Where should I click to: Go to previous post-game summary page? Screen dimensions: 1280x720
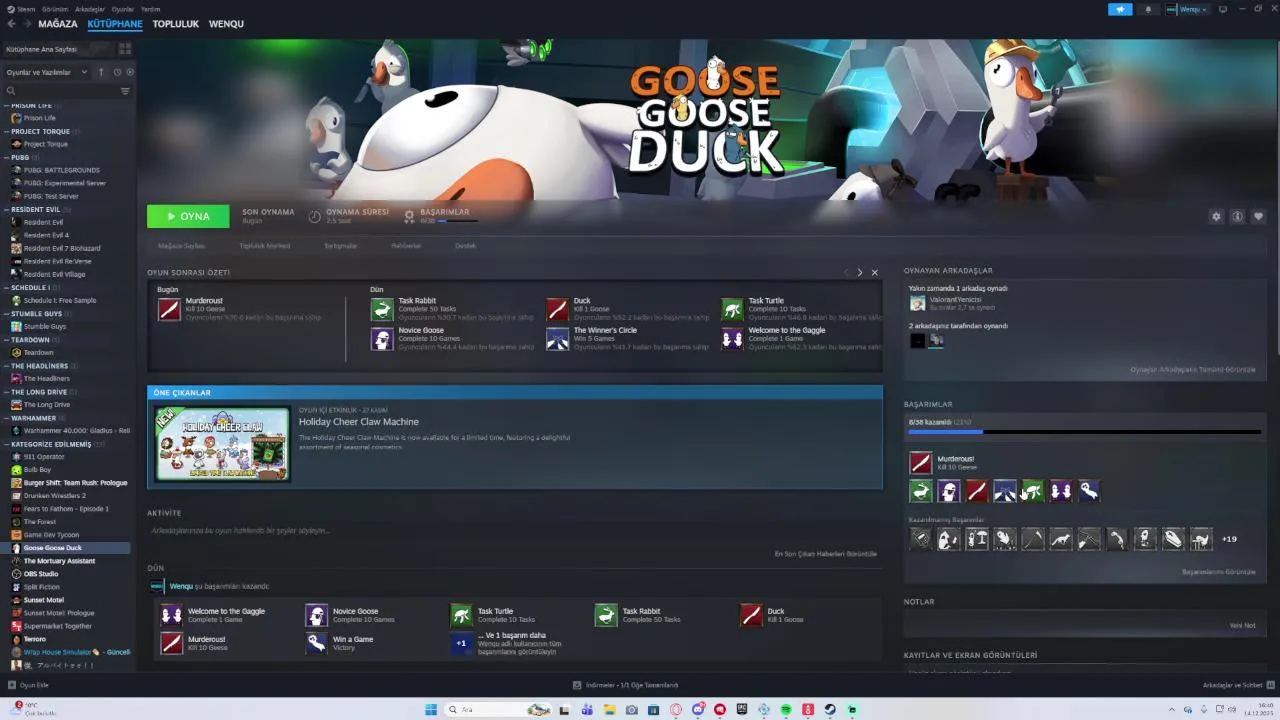[846, 272]
